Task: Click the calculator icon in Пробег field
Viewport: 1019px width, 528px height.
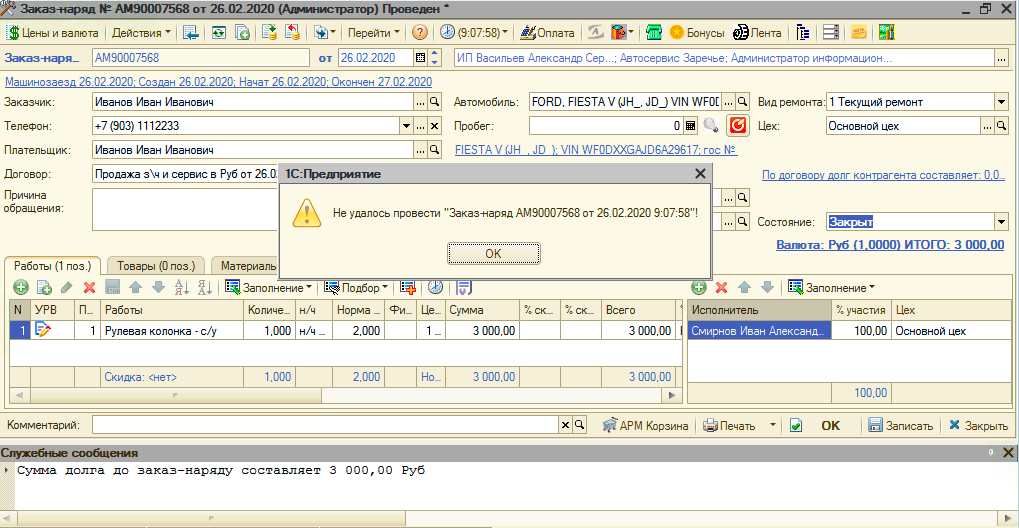Action: (x=690, y=126)
